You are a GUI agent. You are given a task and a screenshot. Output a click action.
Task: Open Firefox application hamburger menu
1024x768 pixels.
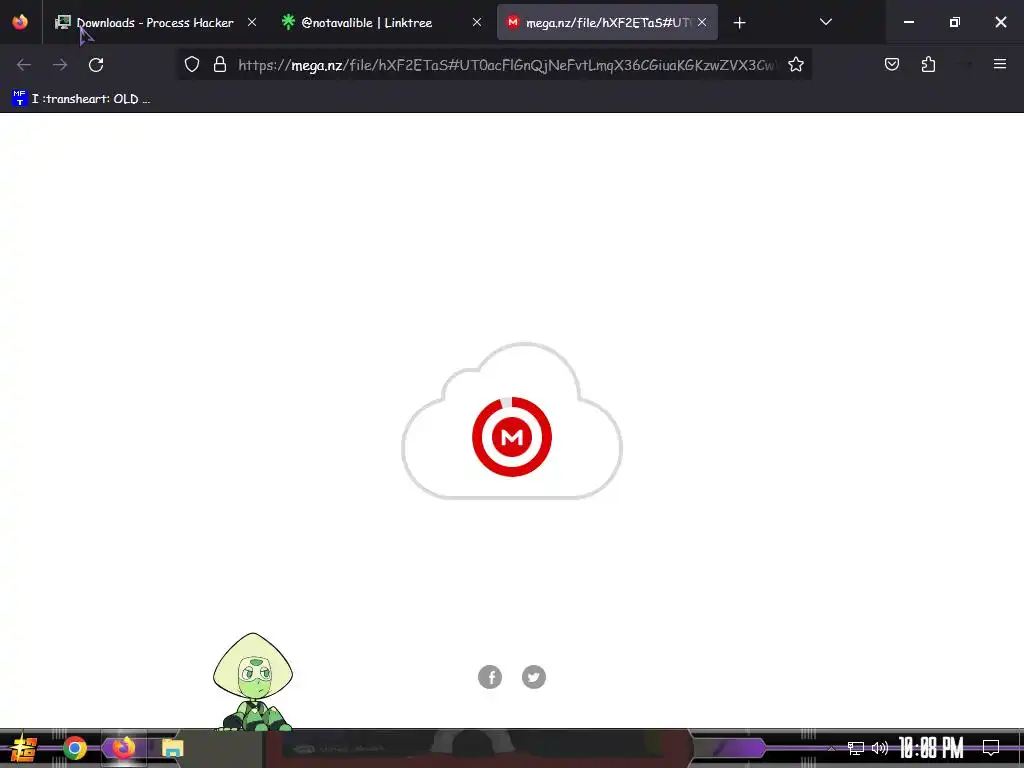click(x=999, y=64)
